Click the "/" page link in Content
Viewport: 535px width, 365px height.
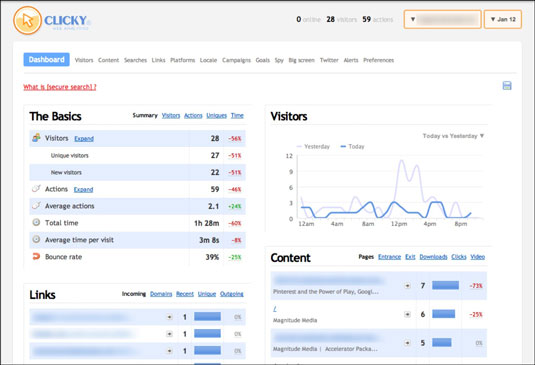(275, 309)
